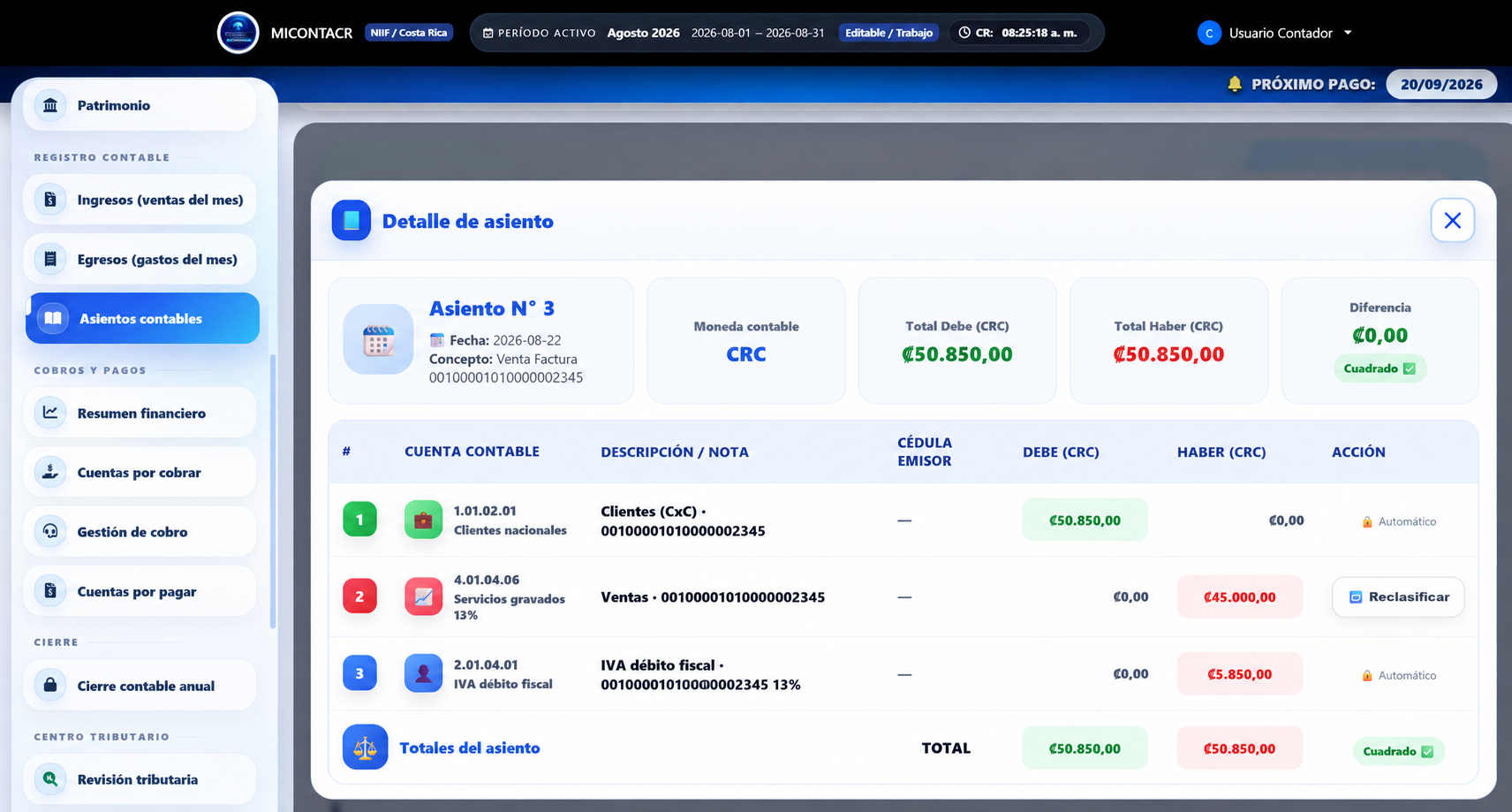Click the NIIF / Costa Rica badge
Image resolution: width=1512 pixels, height=812 pixels.
[409, 33]
